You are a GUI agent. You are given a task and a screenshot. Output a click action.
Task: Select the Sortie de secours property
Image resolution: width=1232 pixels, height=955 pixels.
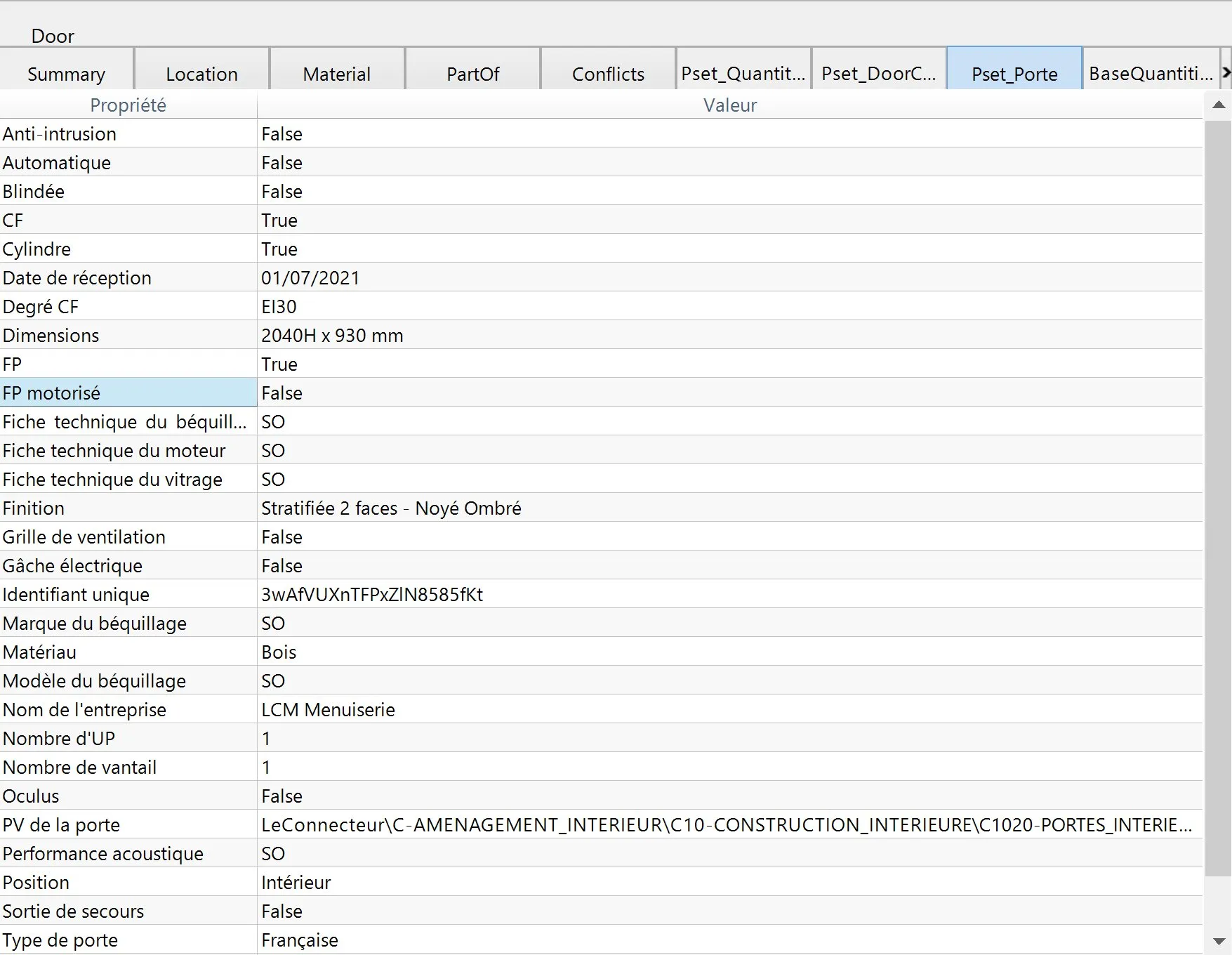[128, 911]
